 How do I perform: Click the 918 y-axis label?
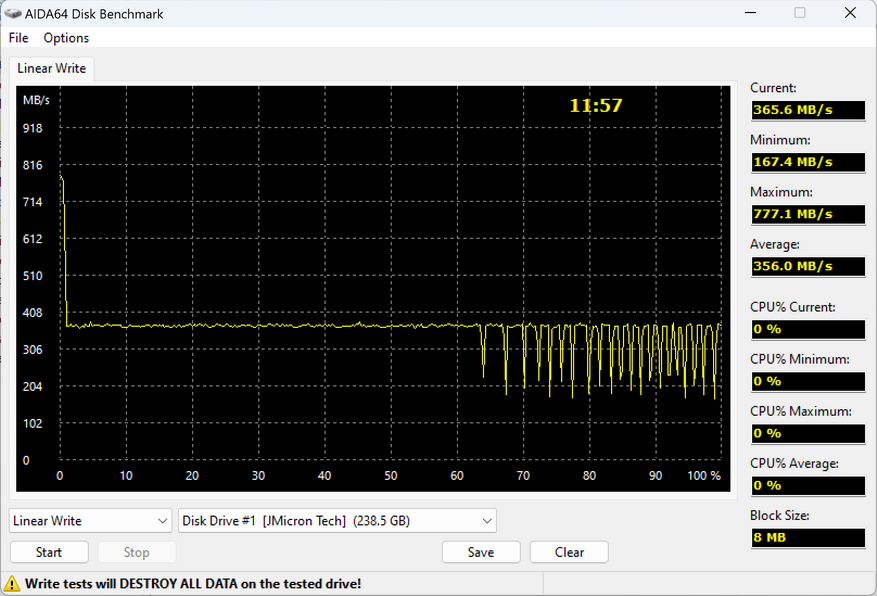(x=32, y=129)
